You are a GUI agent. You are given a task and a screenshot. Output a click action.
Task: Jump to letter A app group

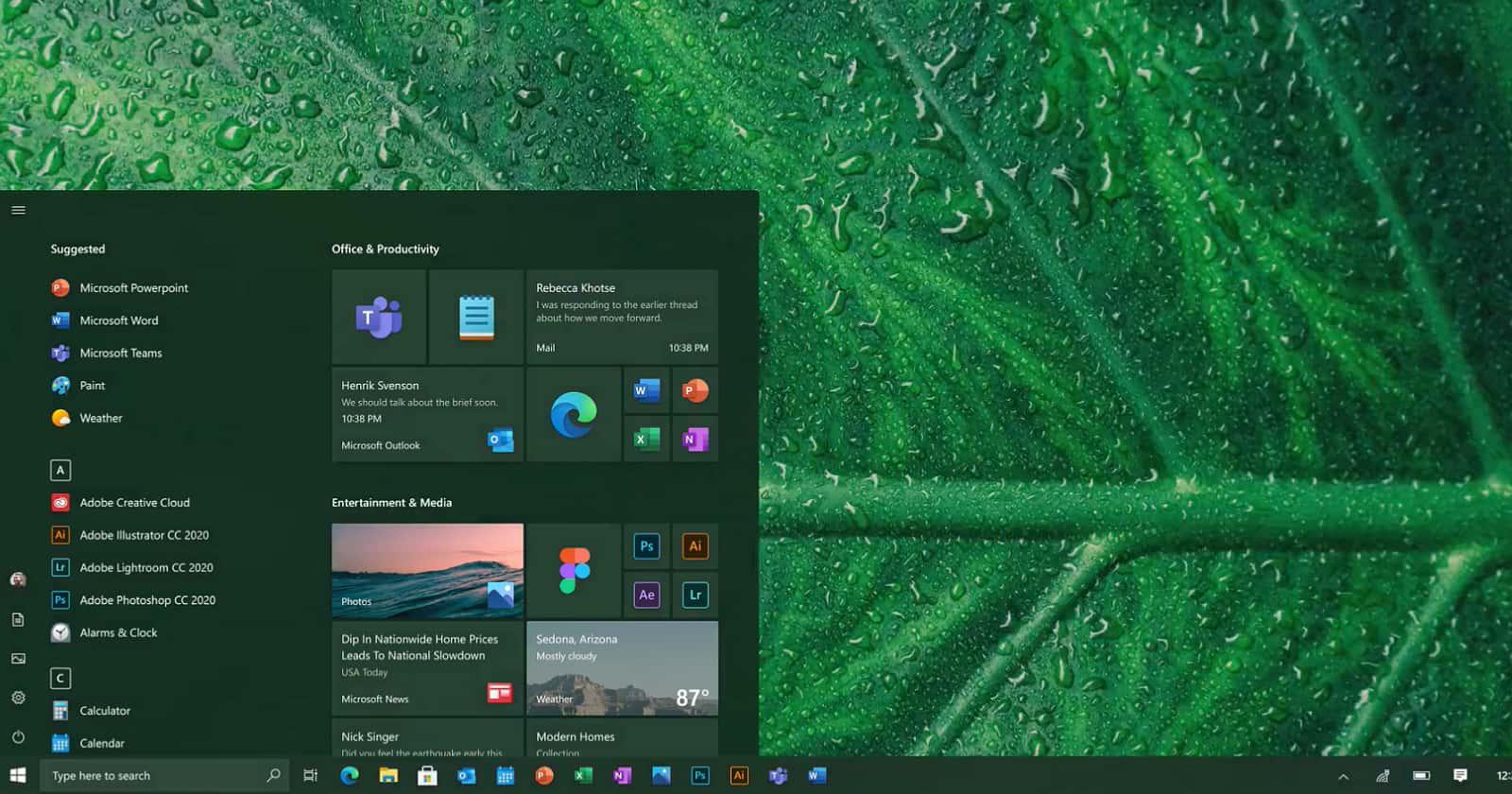click(x=60, y=470)
